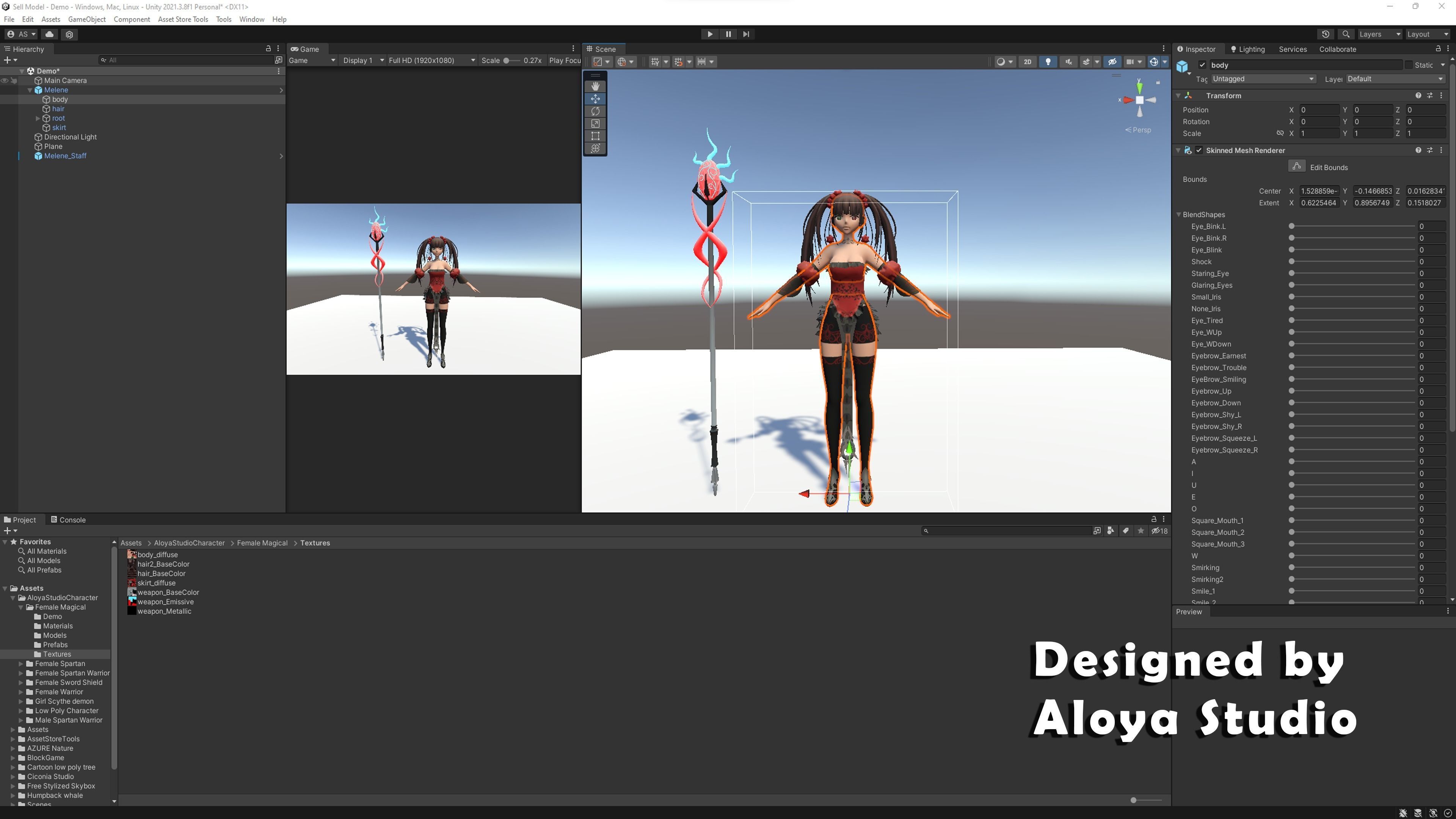Select the Scale tool in Scene
Screen dimensions: 1456x819
pos(595,123)
